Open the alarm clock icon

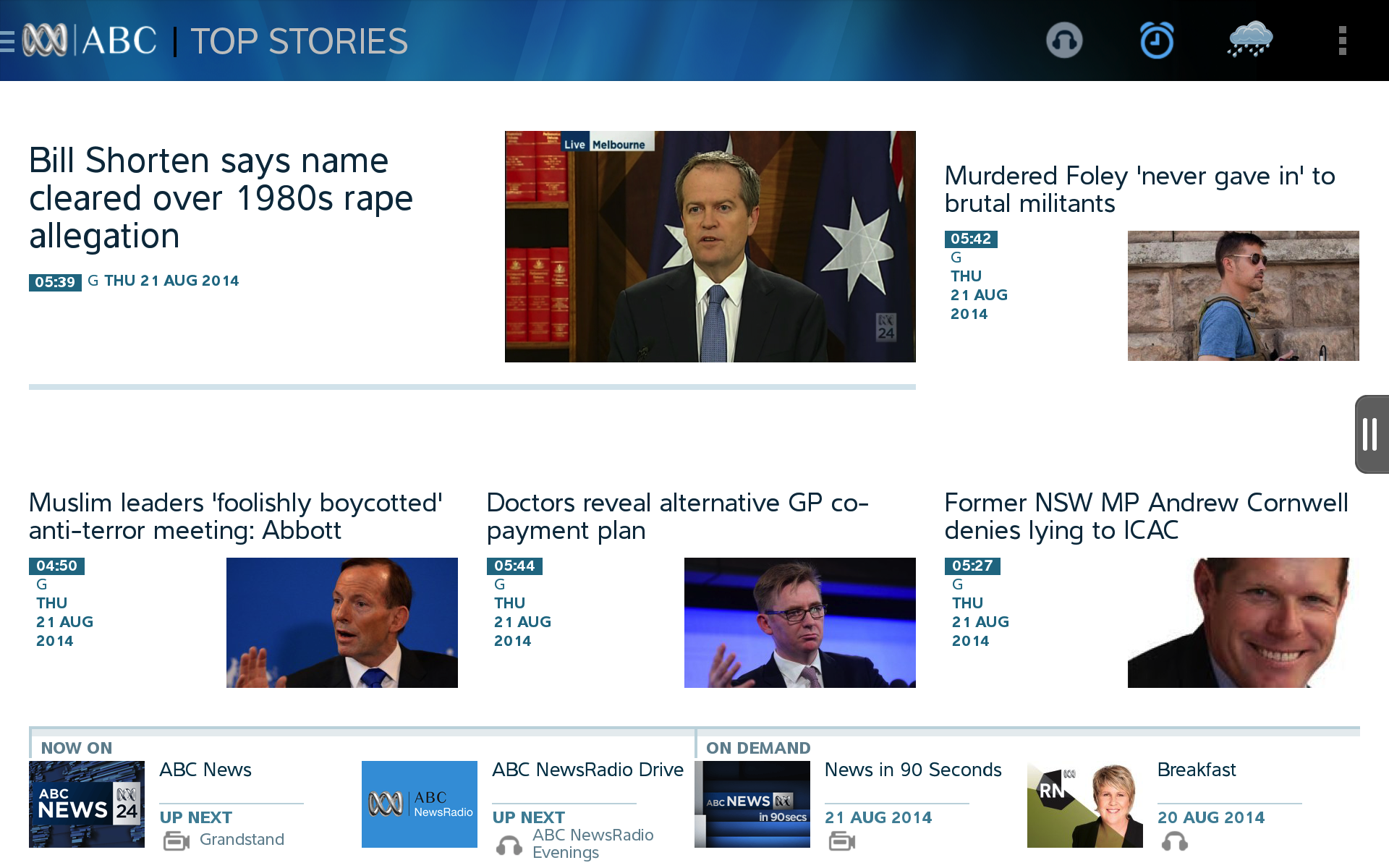pos(1156,41)
